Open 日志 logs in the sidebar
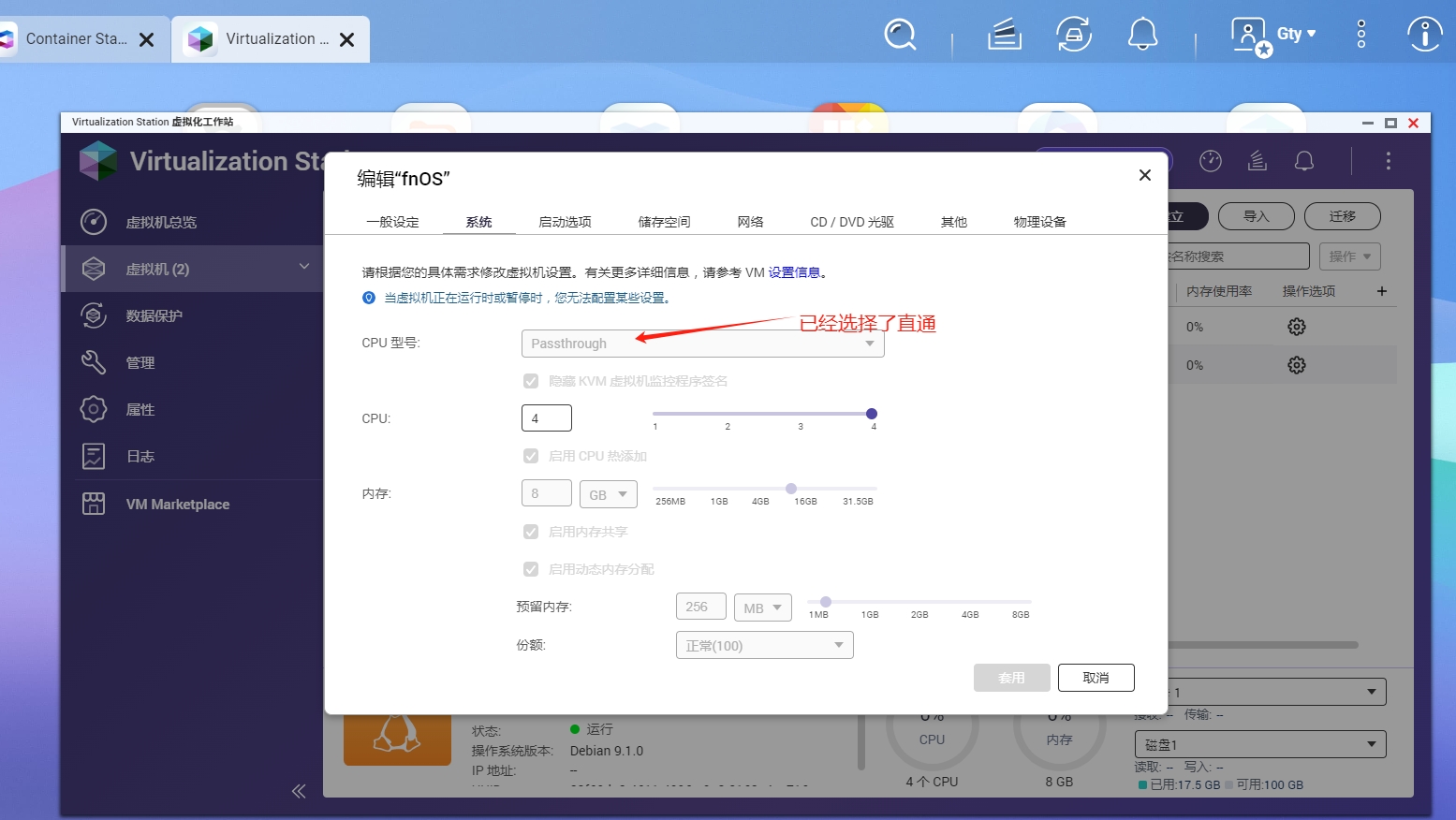The height and width of the screenshot is (820, 1456). pos(140,456)
